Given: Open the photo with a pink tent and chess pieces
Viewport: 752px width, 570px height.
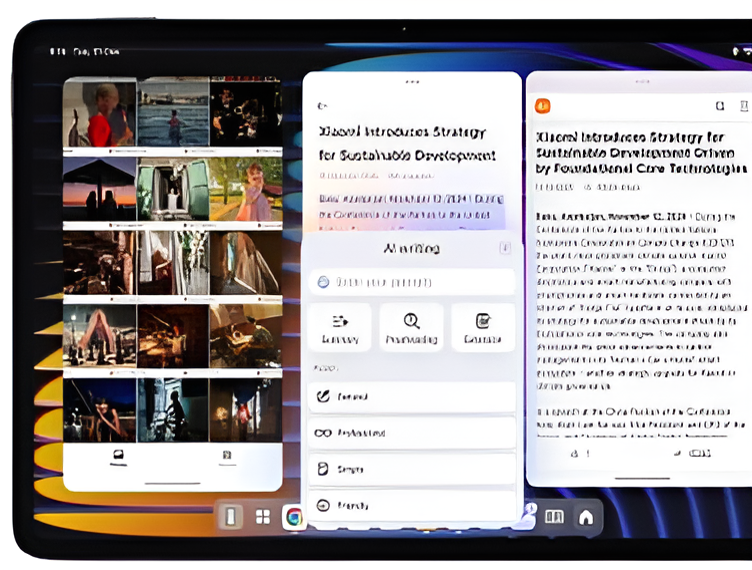Looking at the screenshot, I should coord(100,336).
